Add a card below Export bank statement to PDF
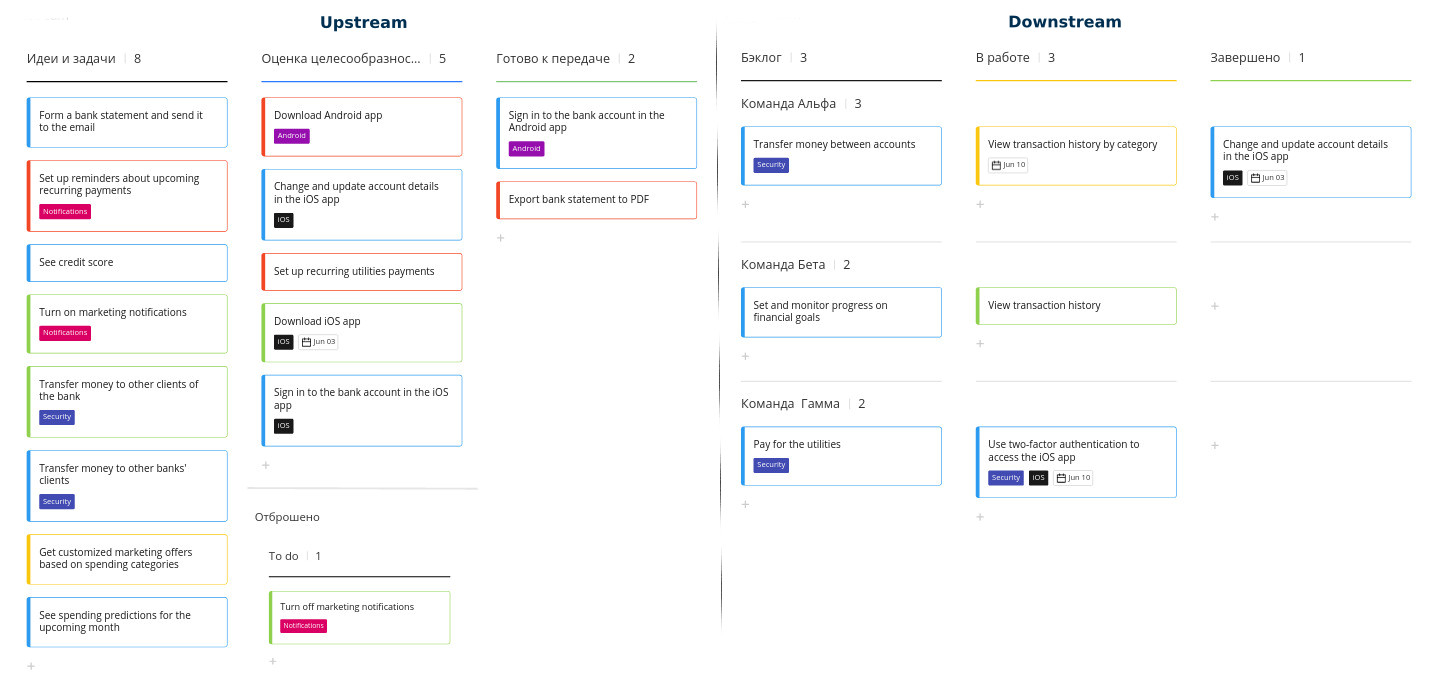Viewport: 1432px width, 698px height. tap(501, 238)
